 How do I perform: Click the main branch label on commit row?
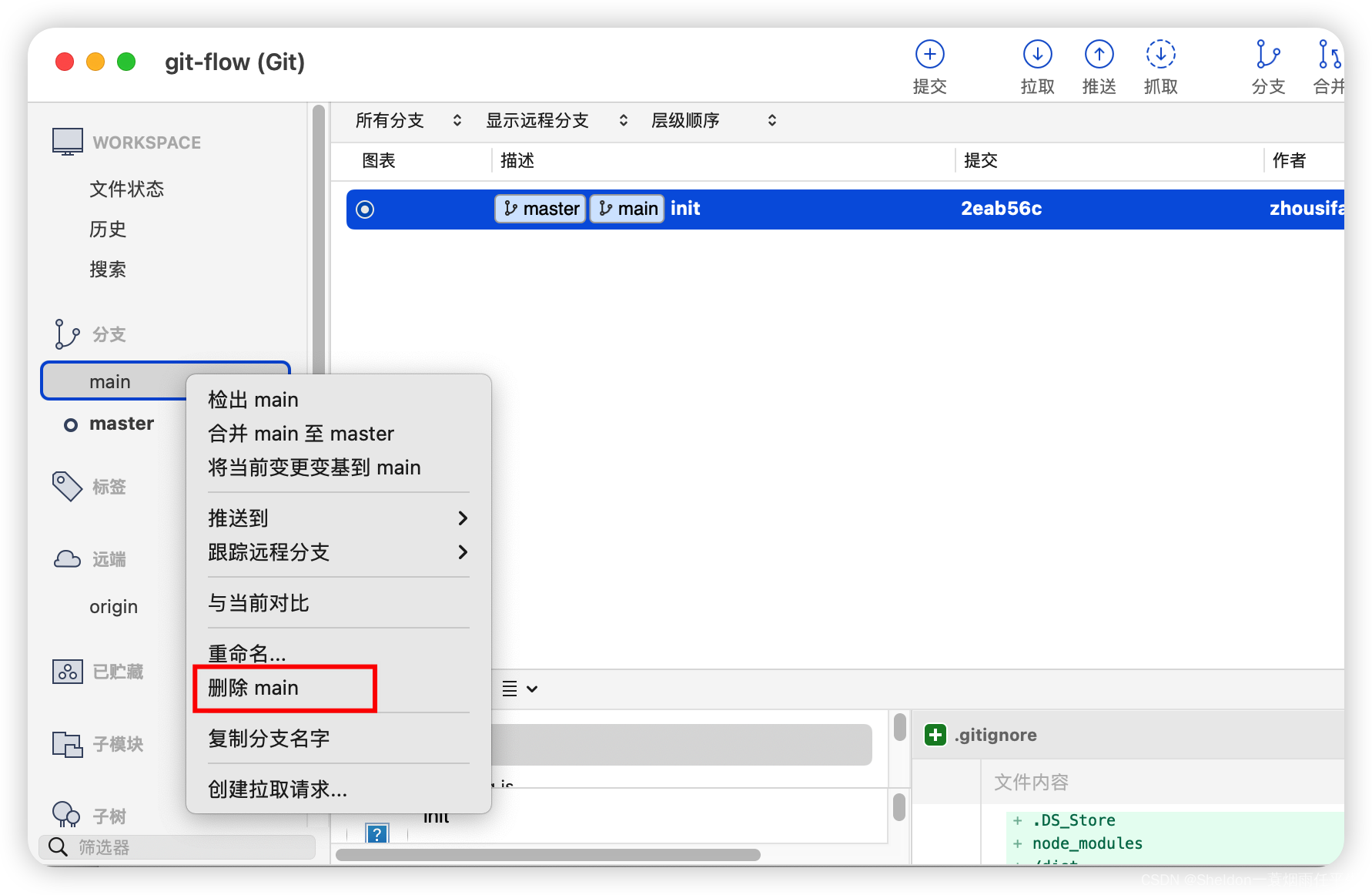coord(627,209)
